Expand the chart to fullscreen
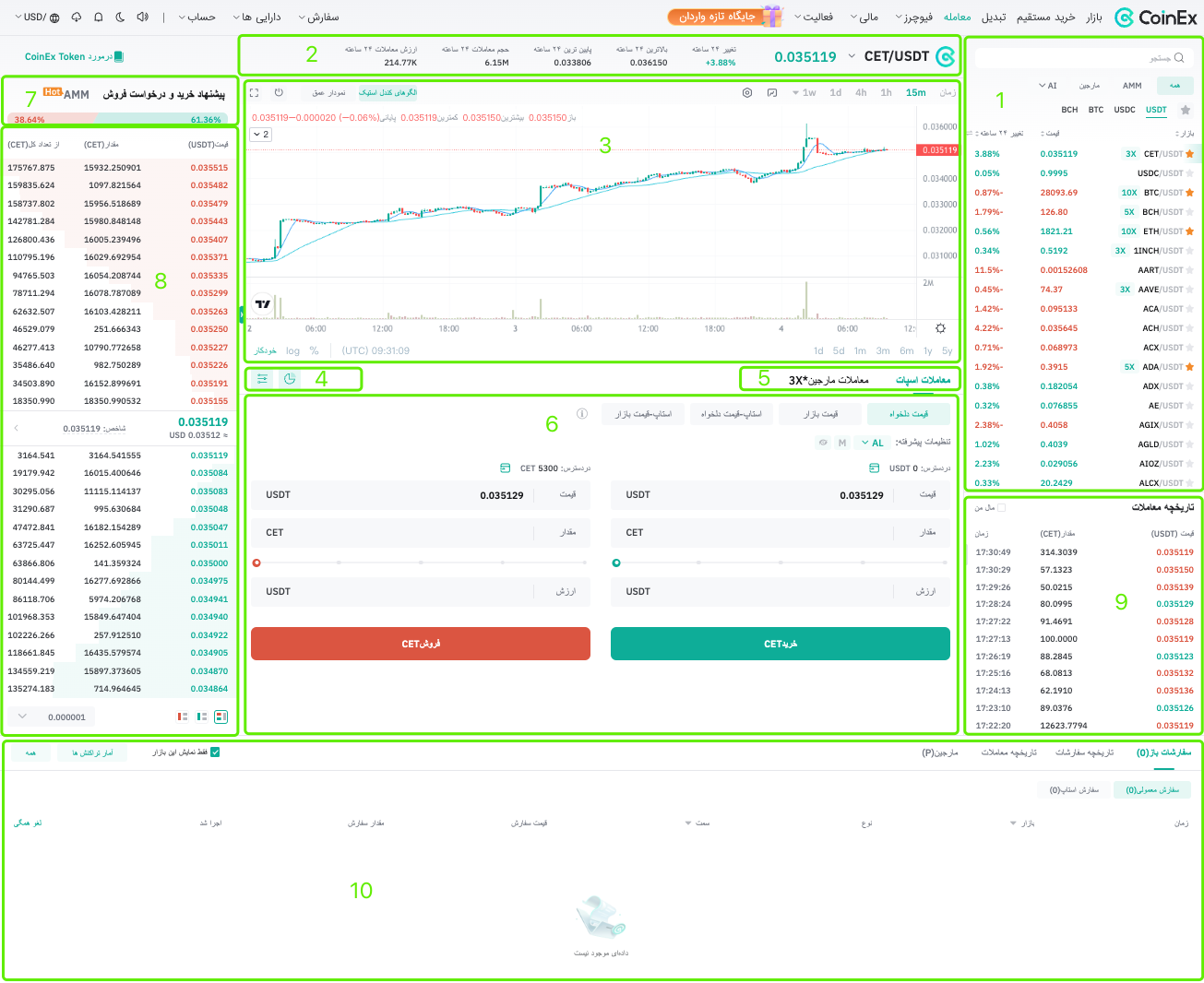Screen dimensions: 1204x983 255,92
